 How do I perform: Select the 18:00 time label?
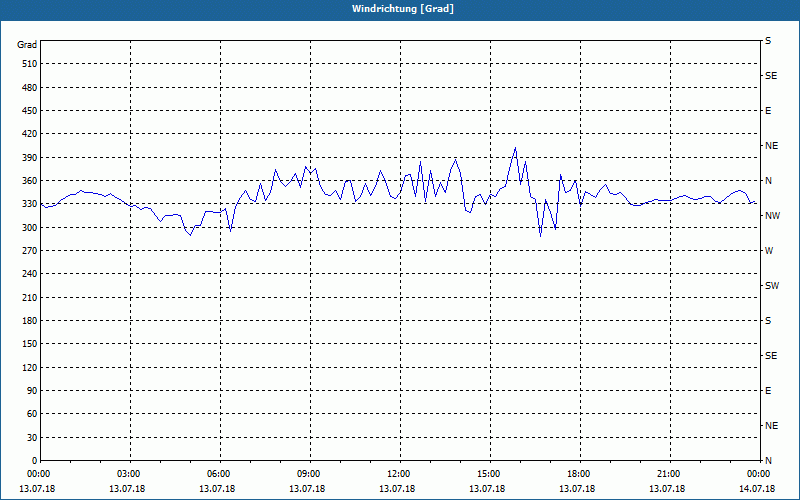pyautogui.click(x=578, y=474)
